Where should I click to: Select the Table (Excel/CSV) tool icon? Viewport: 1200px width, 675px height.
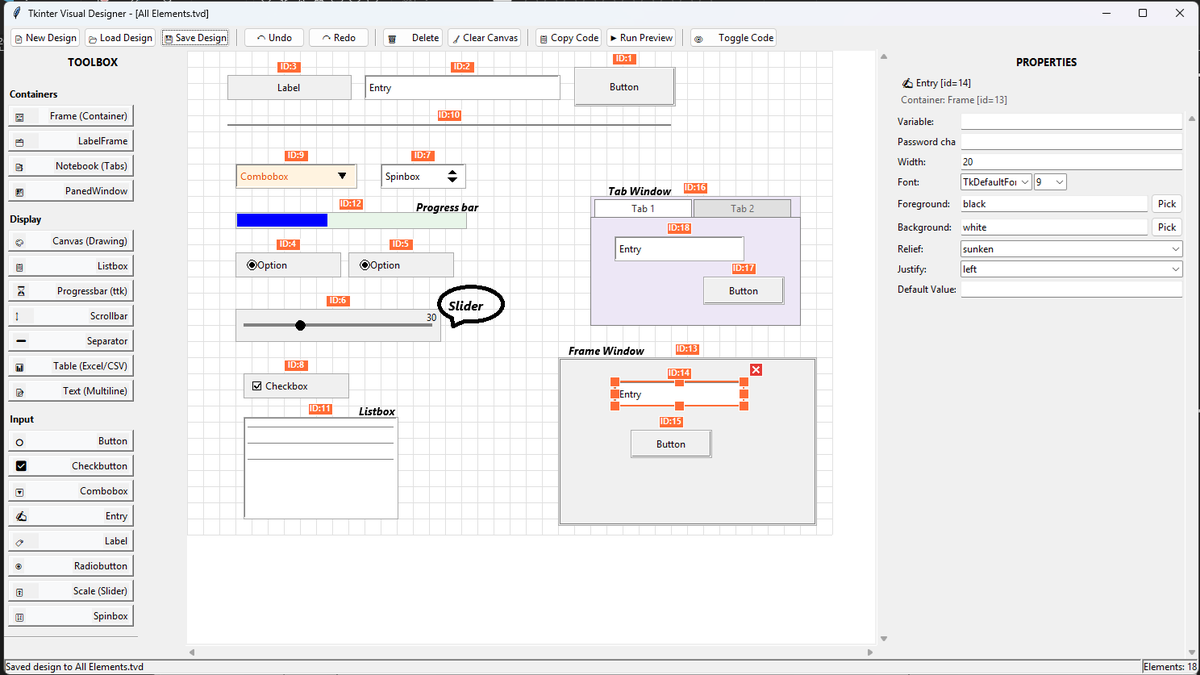tap(19, 367)
